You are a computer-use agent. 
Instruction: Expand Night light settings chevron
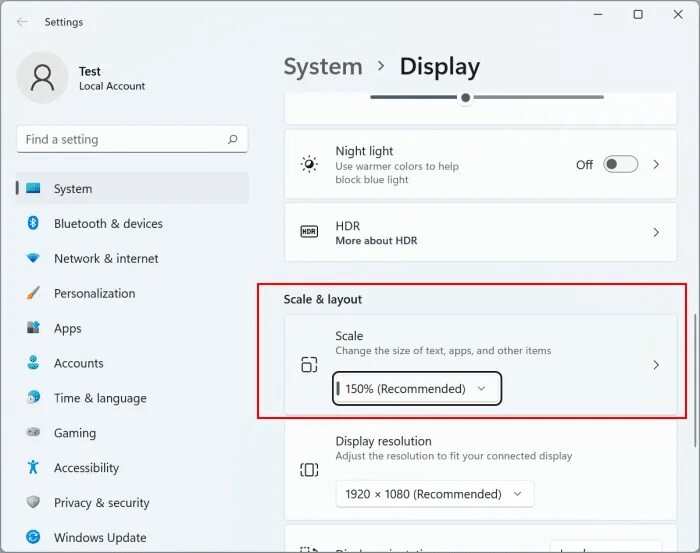(x=656, y=164)
